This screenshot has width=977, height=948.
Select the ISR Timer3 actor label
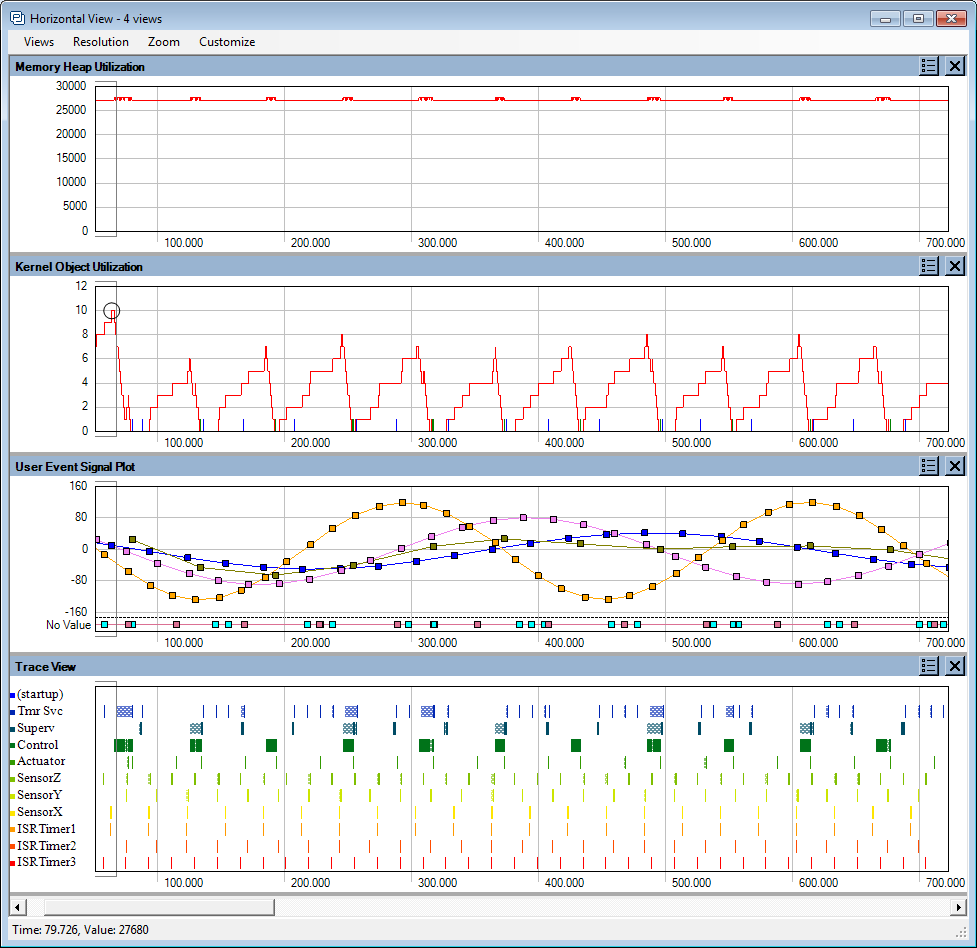pos(46,862)
